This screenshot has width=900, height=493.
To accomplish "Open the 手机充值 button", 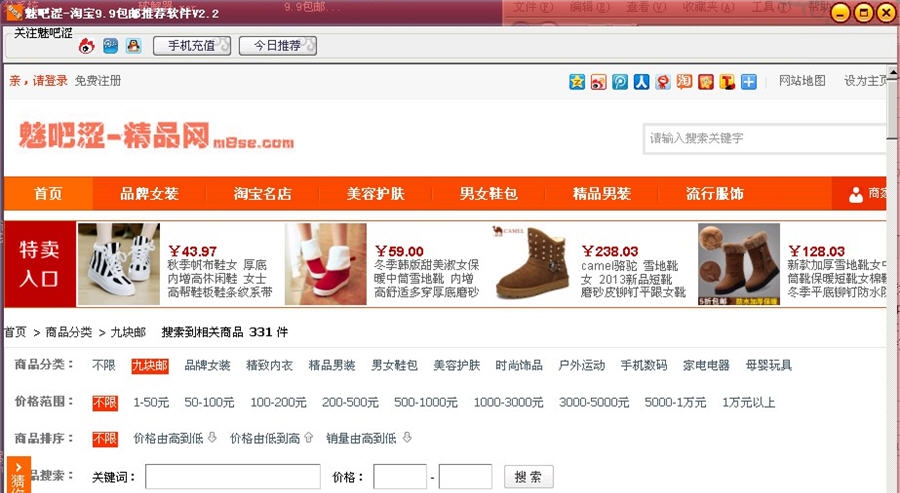I will click(192, 46).
